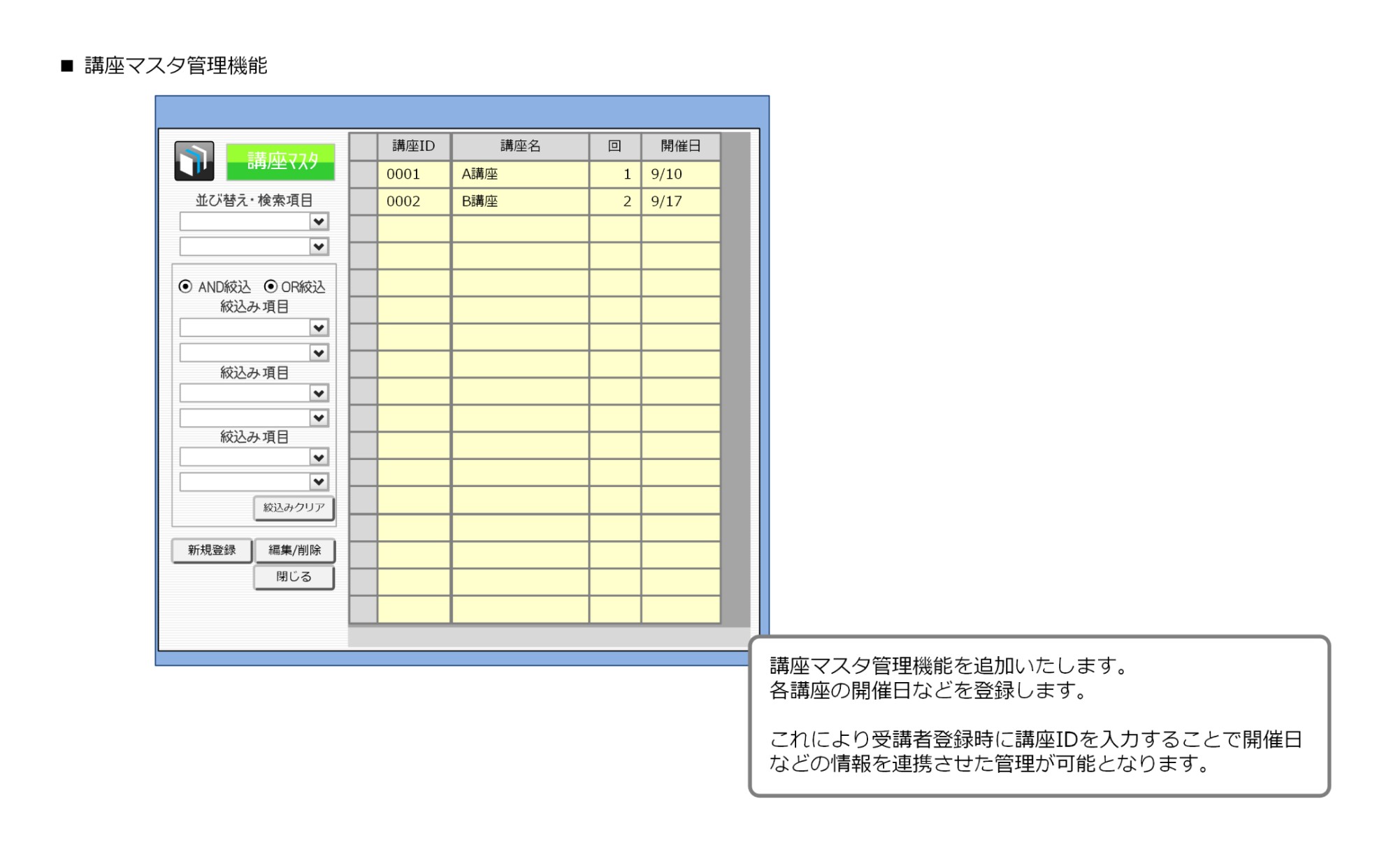Select cell with 講座ID 0001
Image resolution: width=1398 pixels, height=868 pixels.
414,174
